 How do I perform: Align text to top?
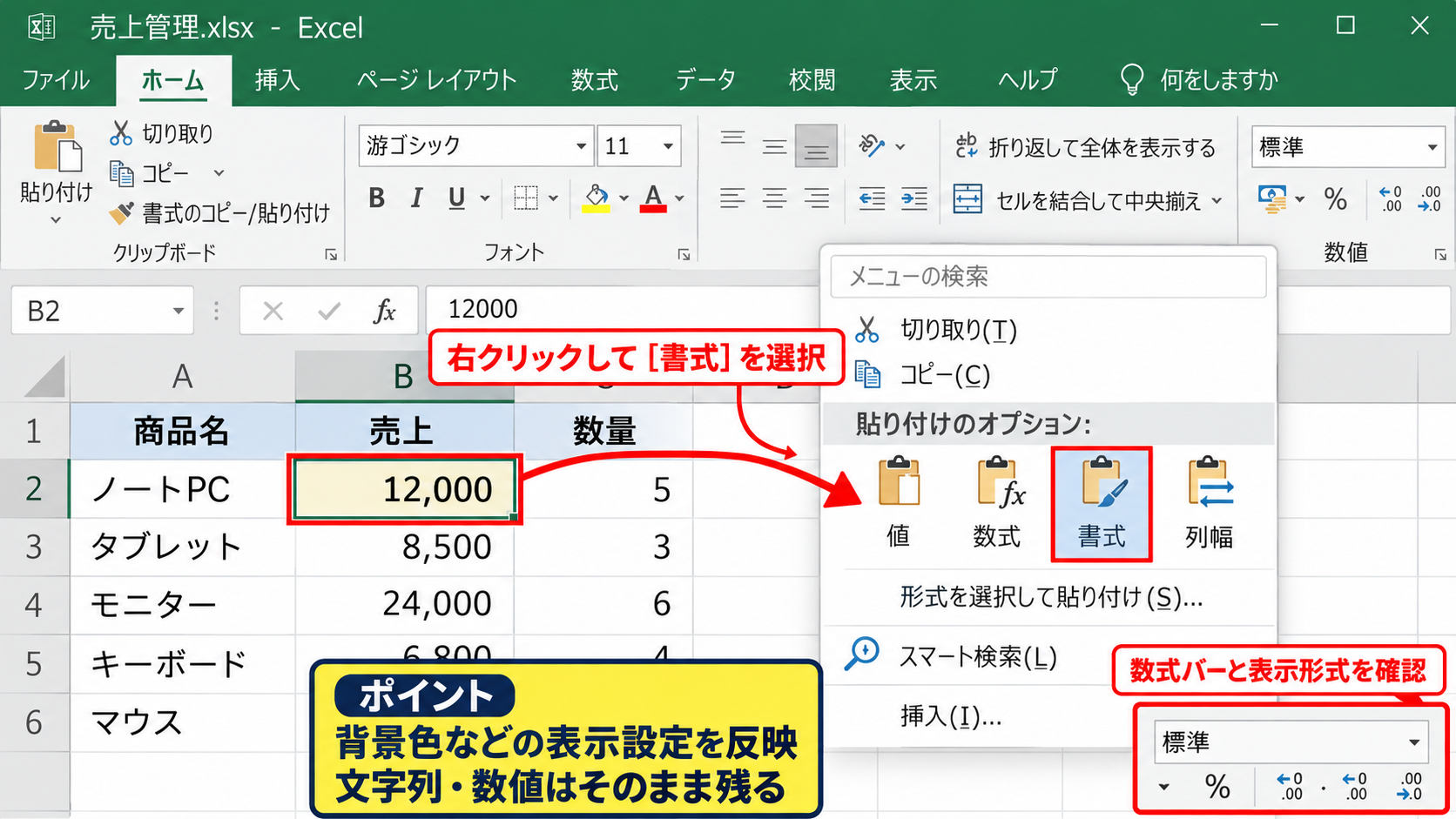[x=732, y=139]
